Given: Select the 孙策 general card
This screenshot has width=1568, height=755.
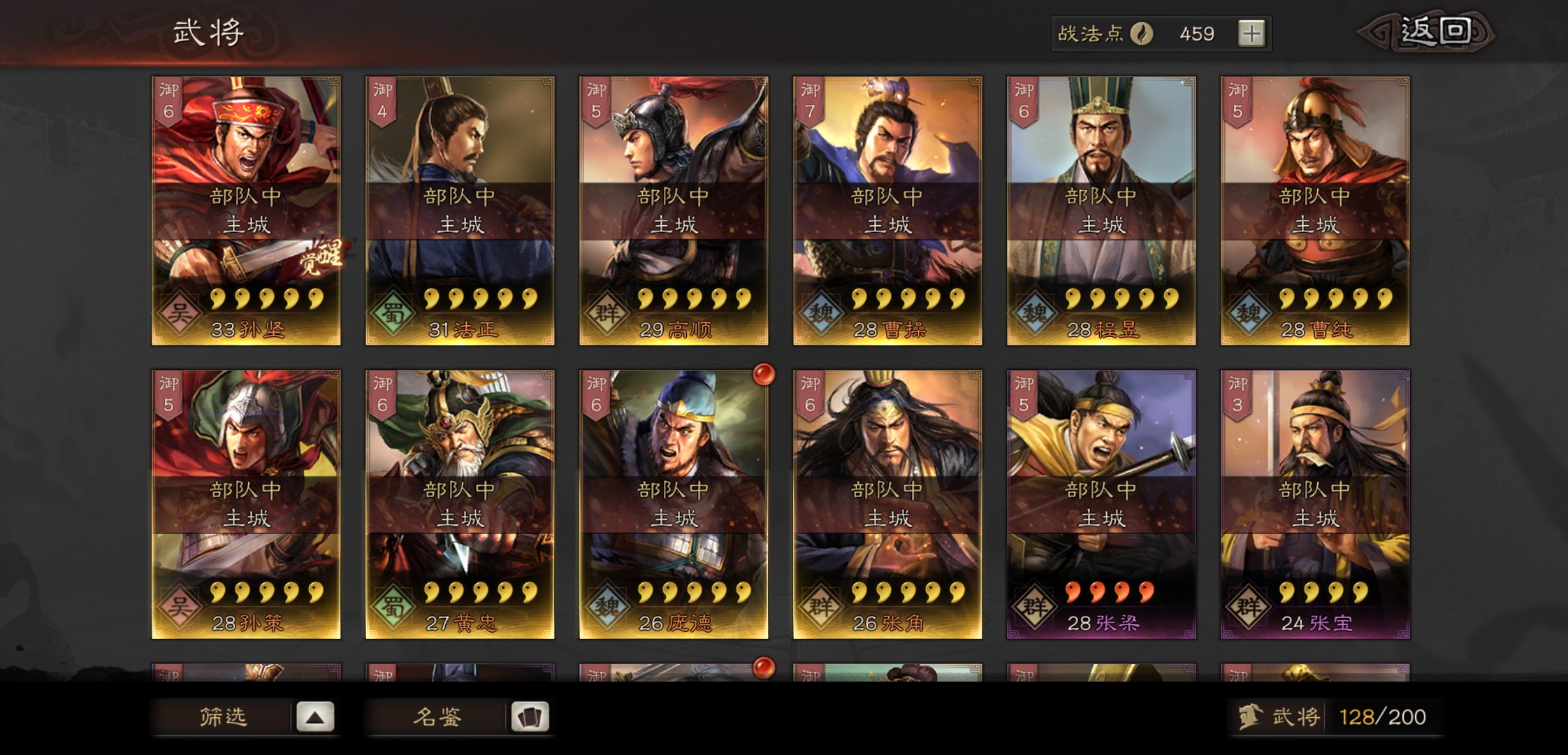Looking at the screenshot, I should coord(246,504).
